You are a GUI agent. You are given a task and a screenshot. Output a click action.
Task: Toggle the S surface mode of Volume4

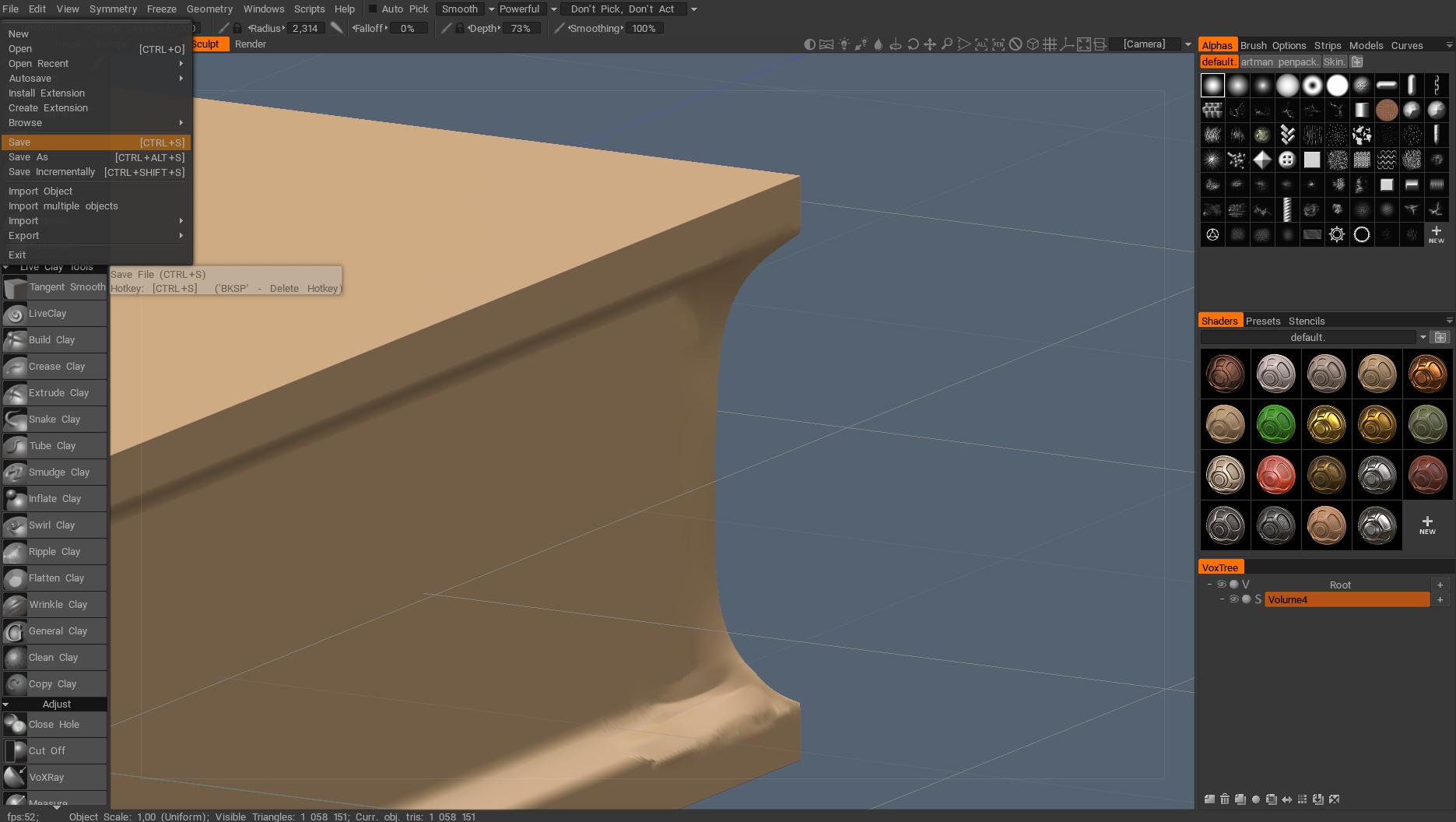[x=1258, y=599]
